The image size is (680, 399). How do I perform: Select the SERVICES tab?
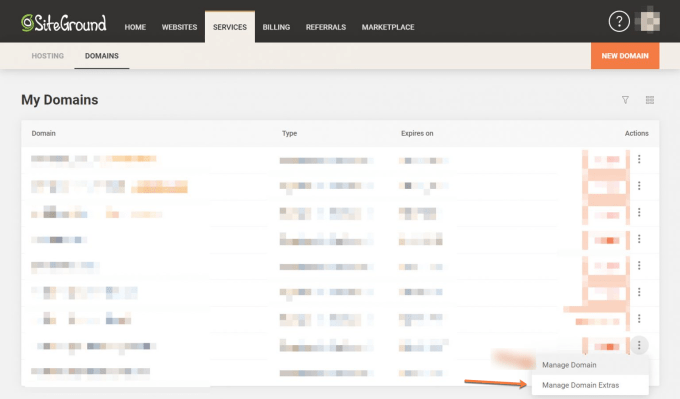coord(230,27)
